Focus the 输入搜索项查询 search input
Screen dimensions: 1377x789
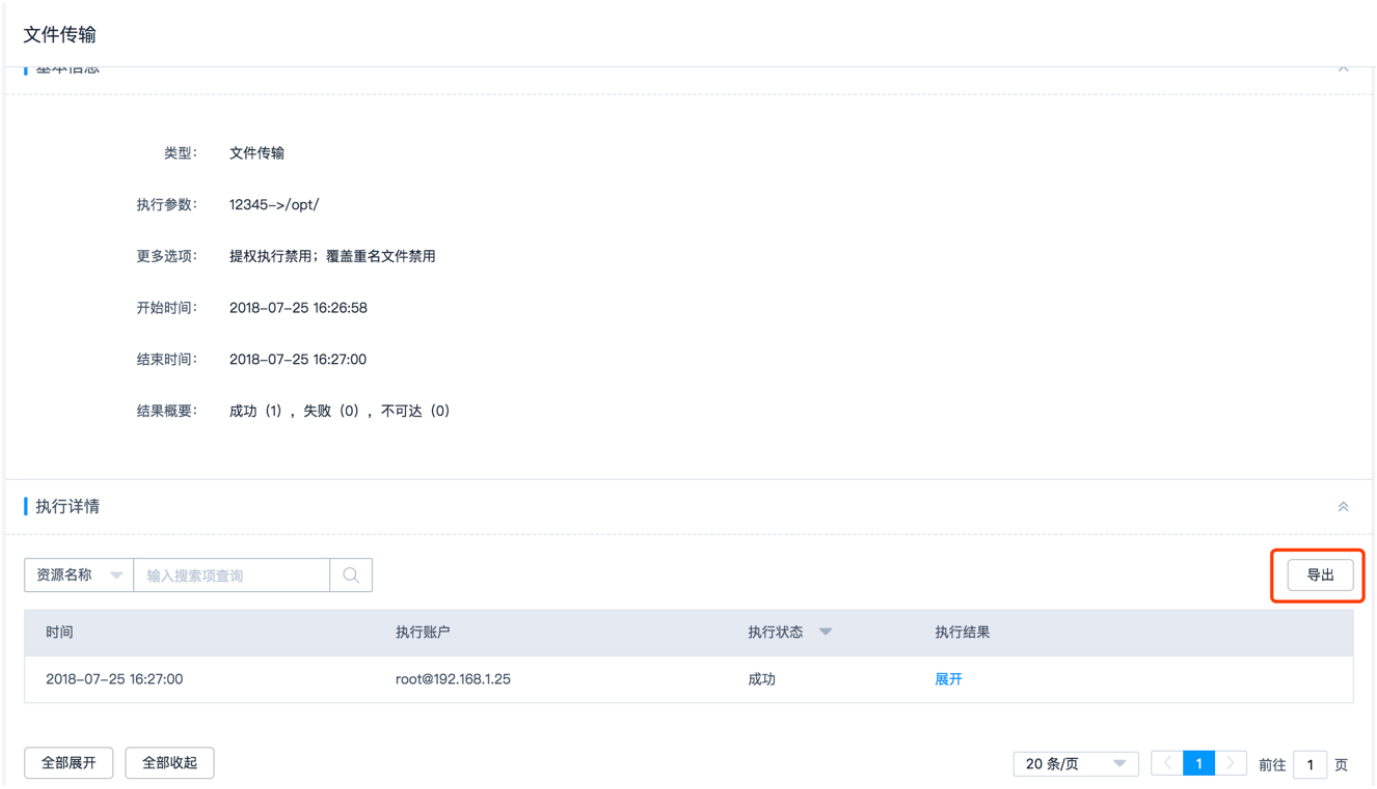pos(232,575)
